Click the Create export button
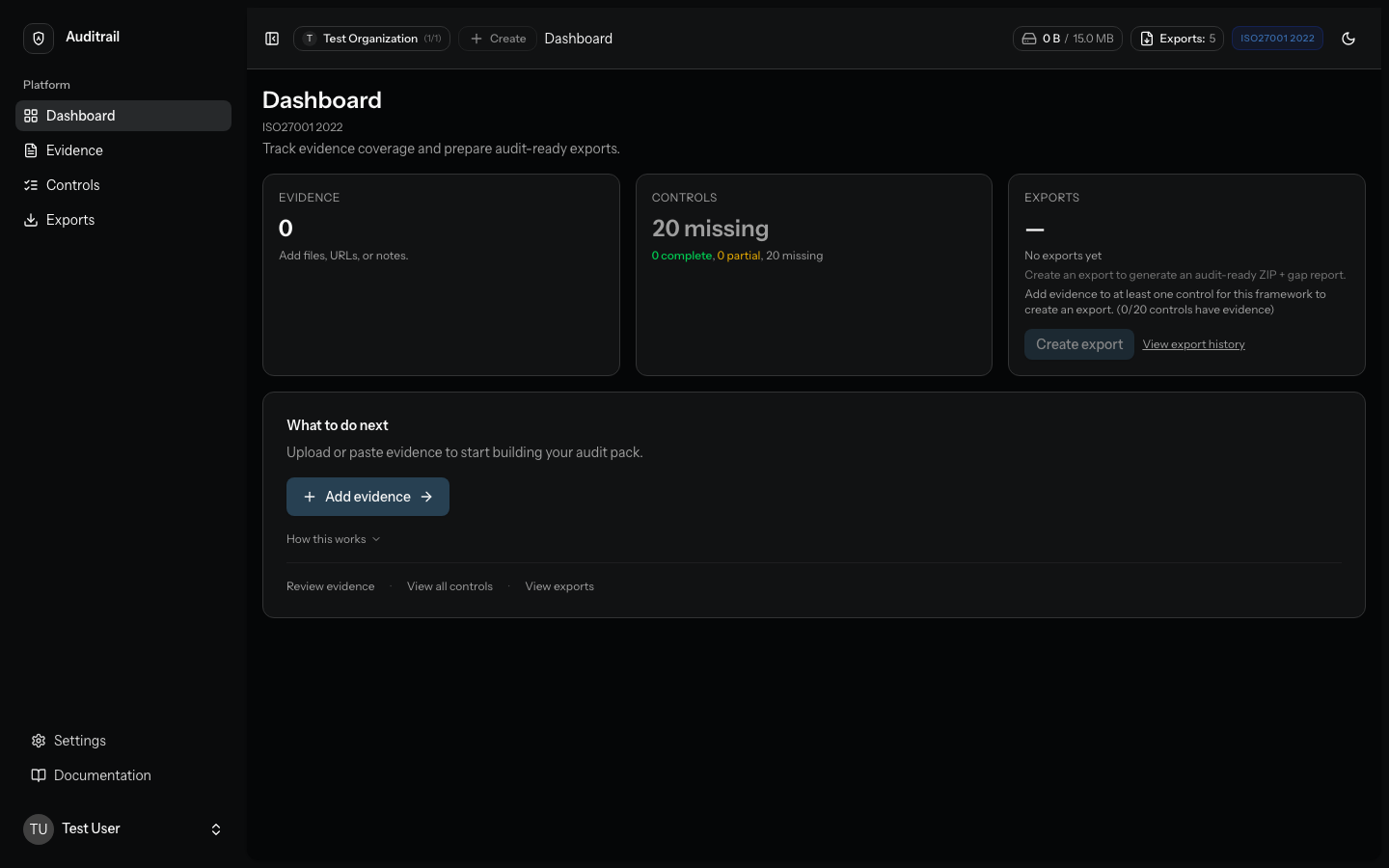 (x=1078, y=343)
